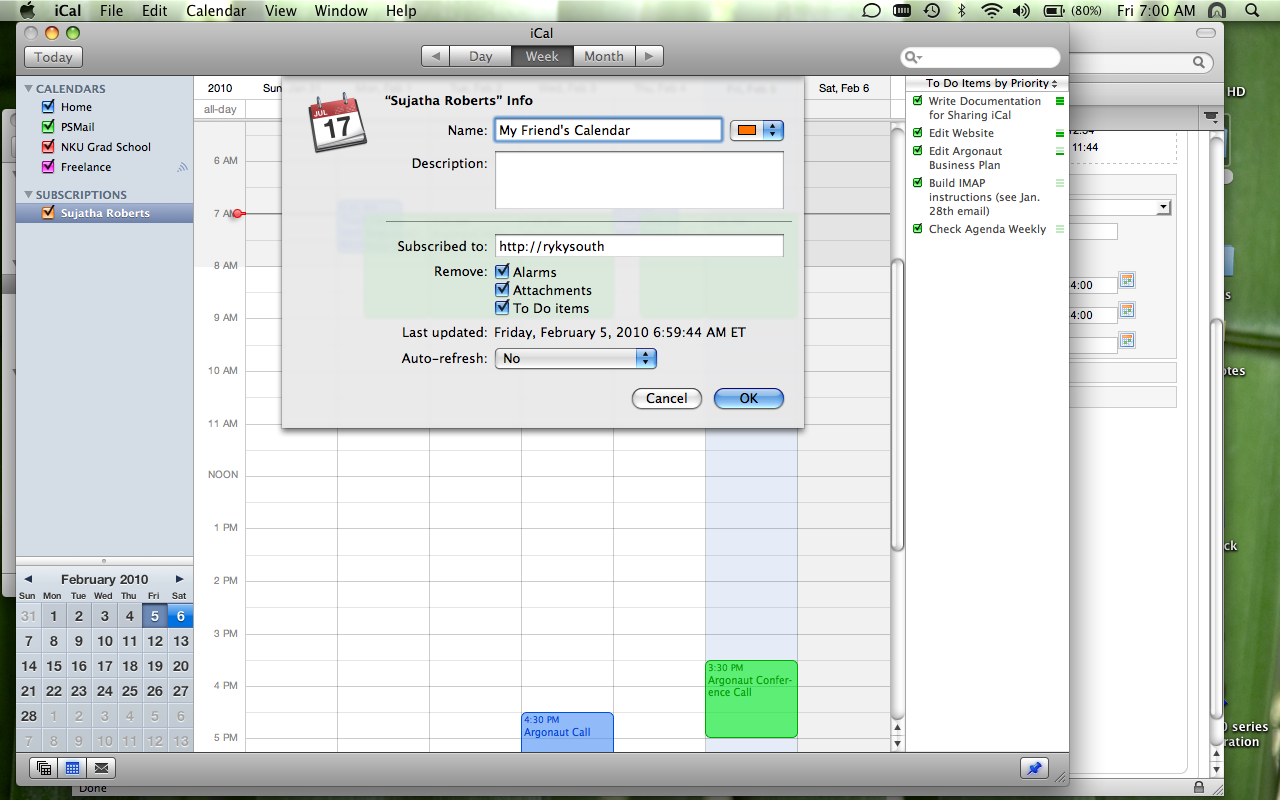Show notifications envelope icon
Viewport: 1280px width, 800px height.
[101, 768]
